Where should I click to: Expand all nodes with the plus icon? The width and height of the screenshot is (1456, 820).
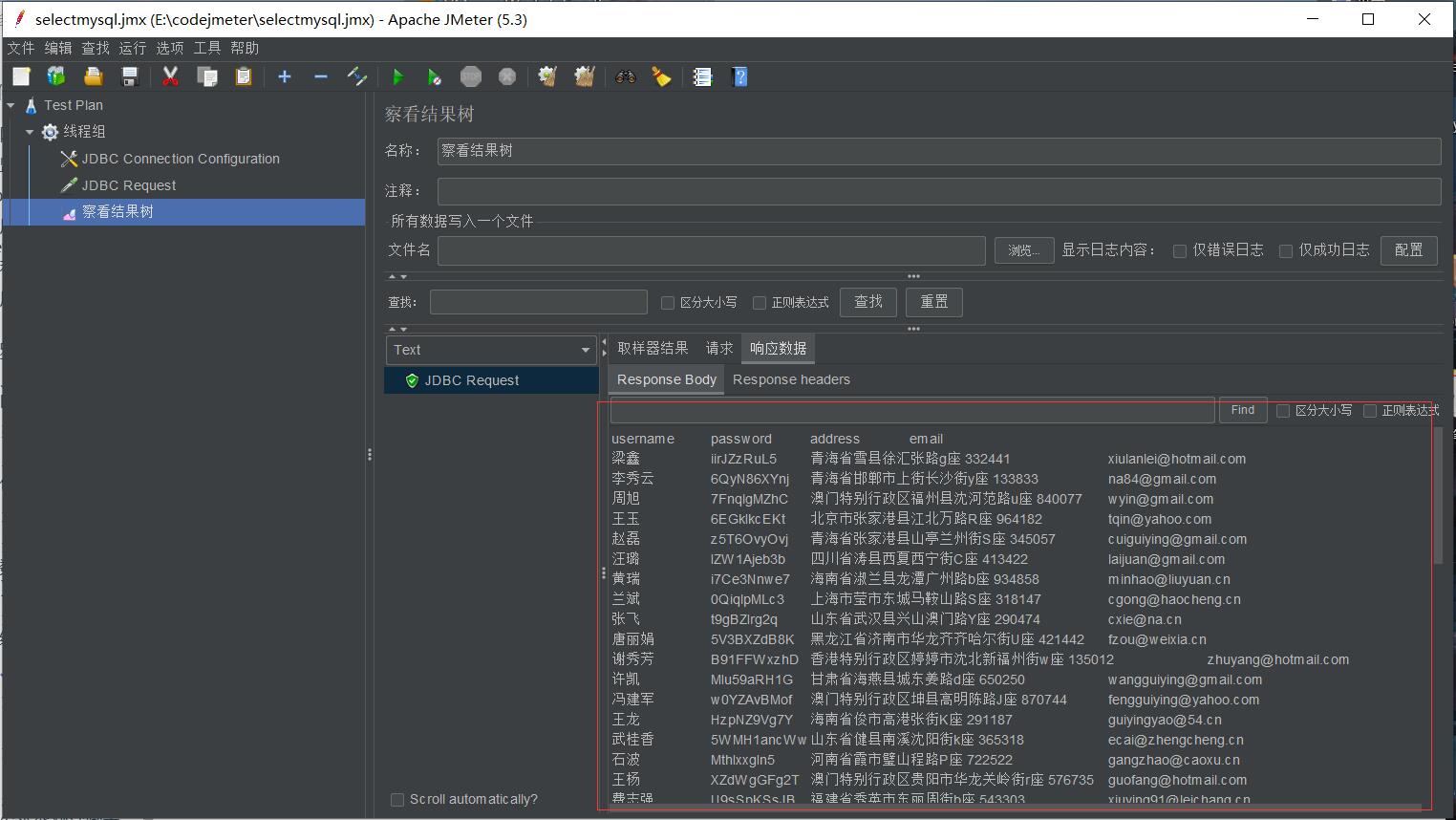[285, 76]
